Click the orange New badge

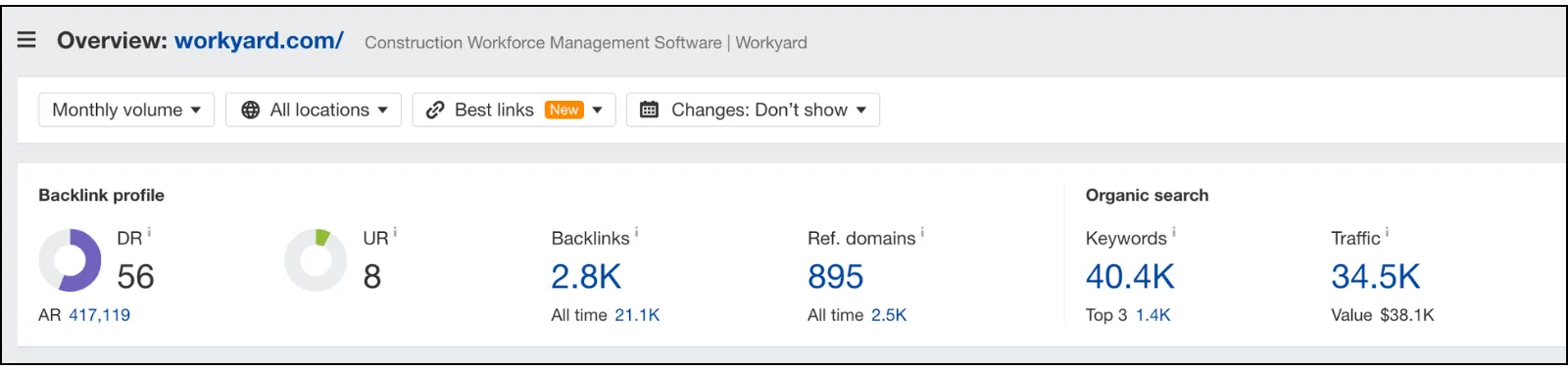pos(564,110)
